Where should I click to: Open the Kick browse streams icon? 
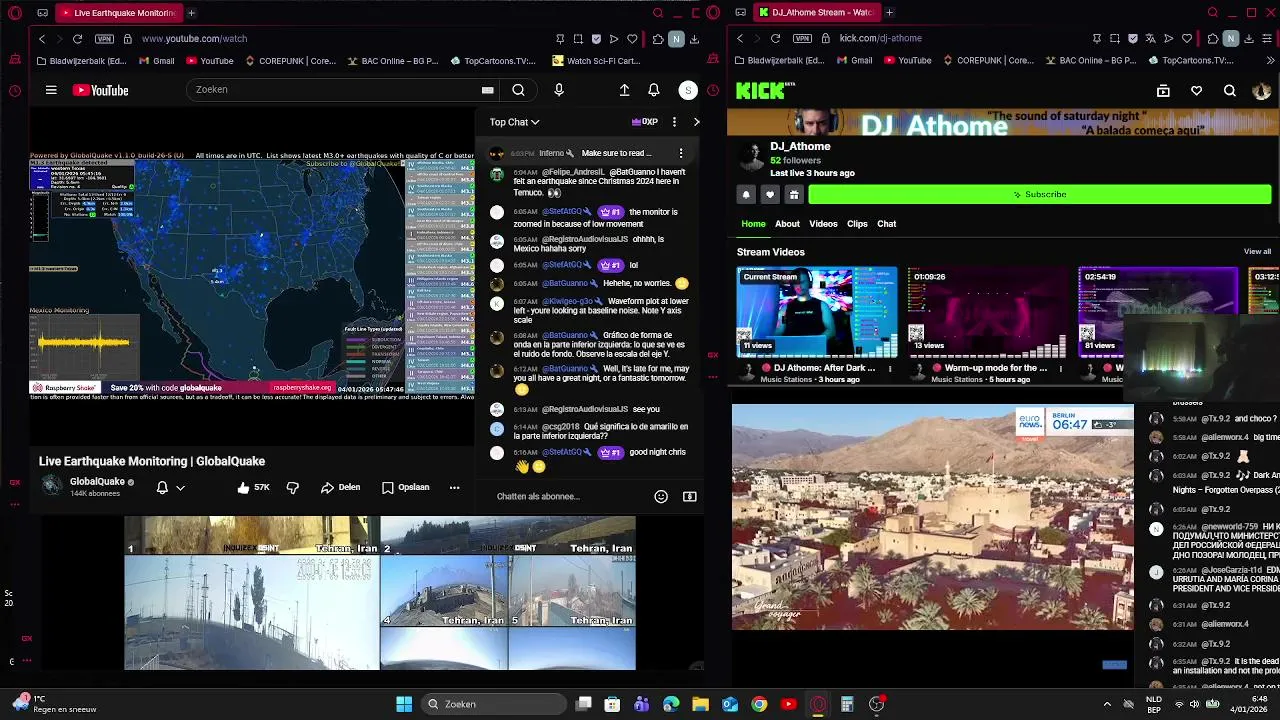(x=1163, y=91)
